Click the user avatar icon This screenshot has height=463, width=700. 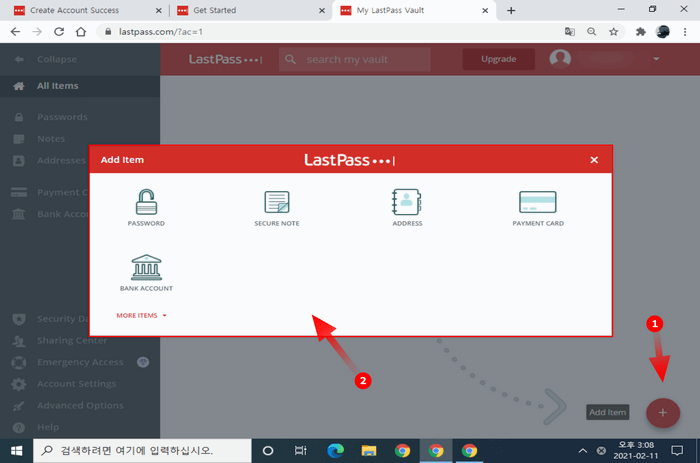tap(560, 58)
